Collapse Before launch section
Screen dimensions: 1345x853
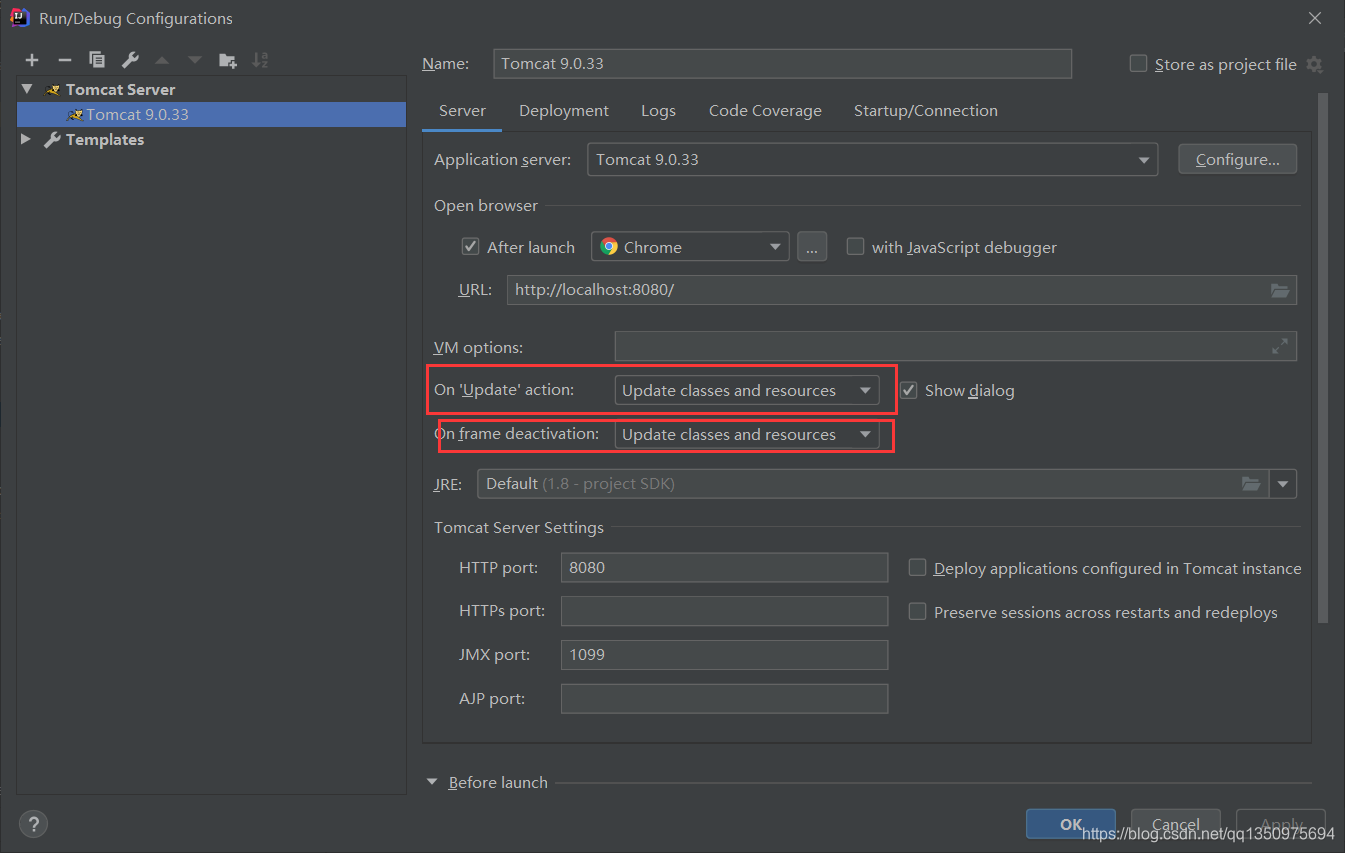click(433, 782)
